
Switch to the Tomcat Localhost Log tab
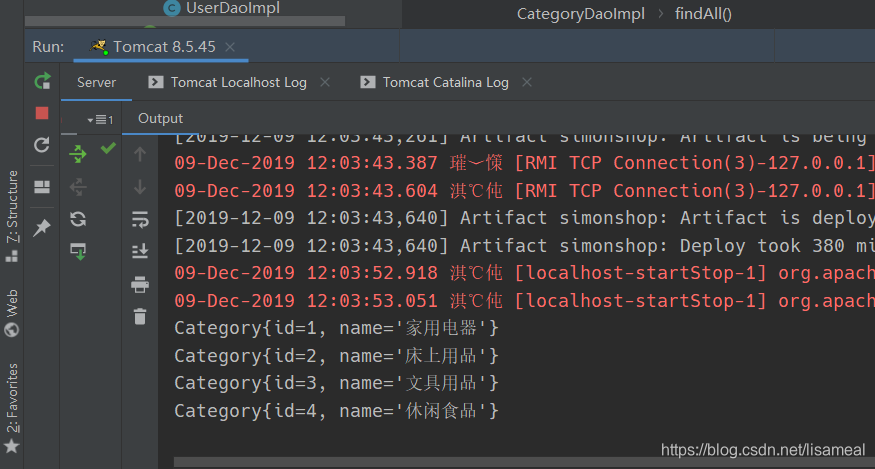(x=239, y=83)
